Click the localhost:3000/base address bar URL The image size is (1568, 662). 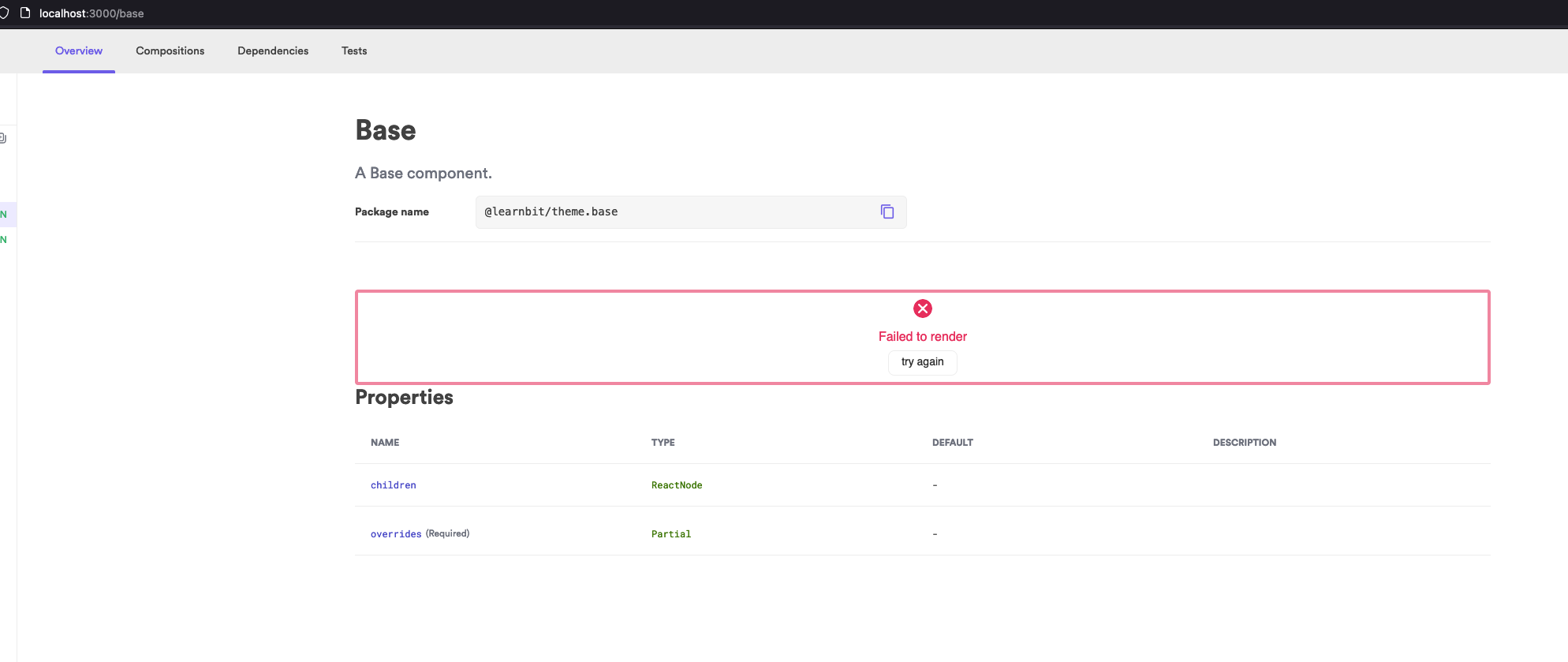click(91, 13)
